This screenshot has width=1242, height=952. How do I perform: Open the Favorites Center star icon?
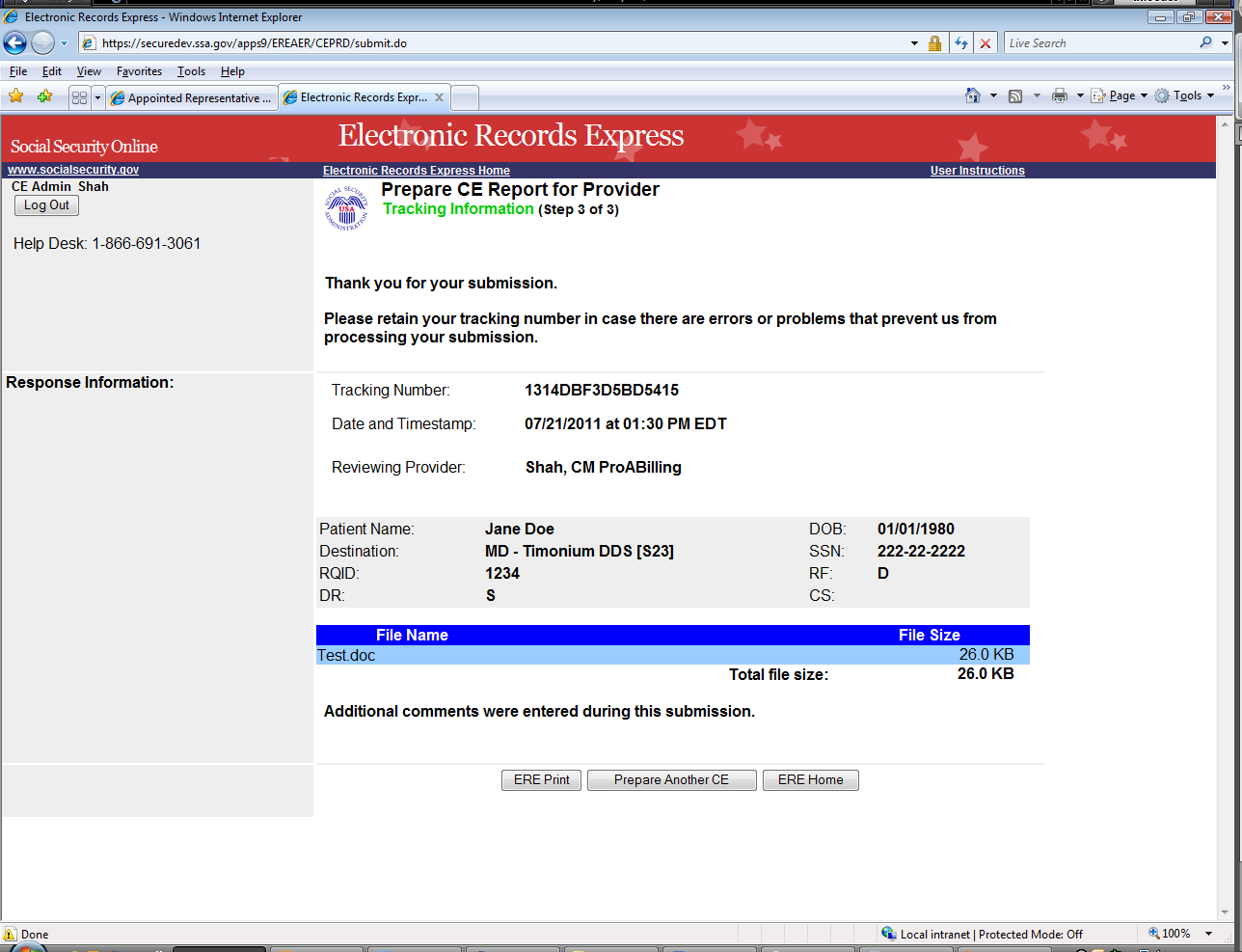tap(16, 96)
